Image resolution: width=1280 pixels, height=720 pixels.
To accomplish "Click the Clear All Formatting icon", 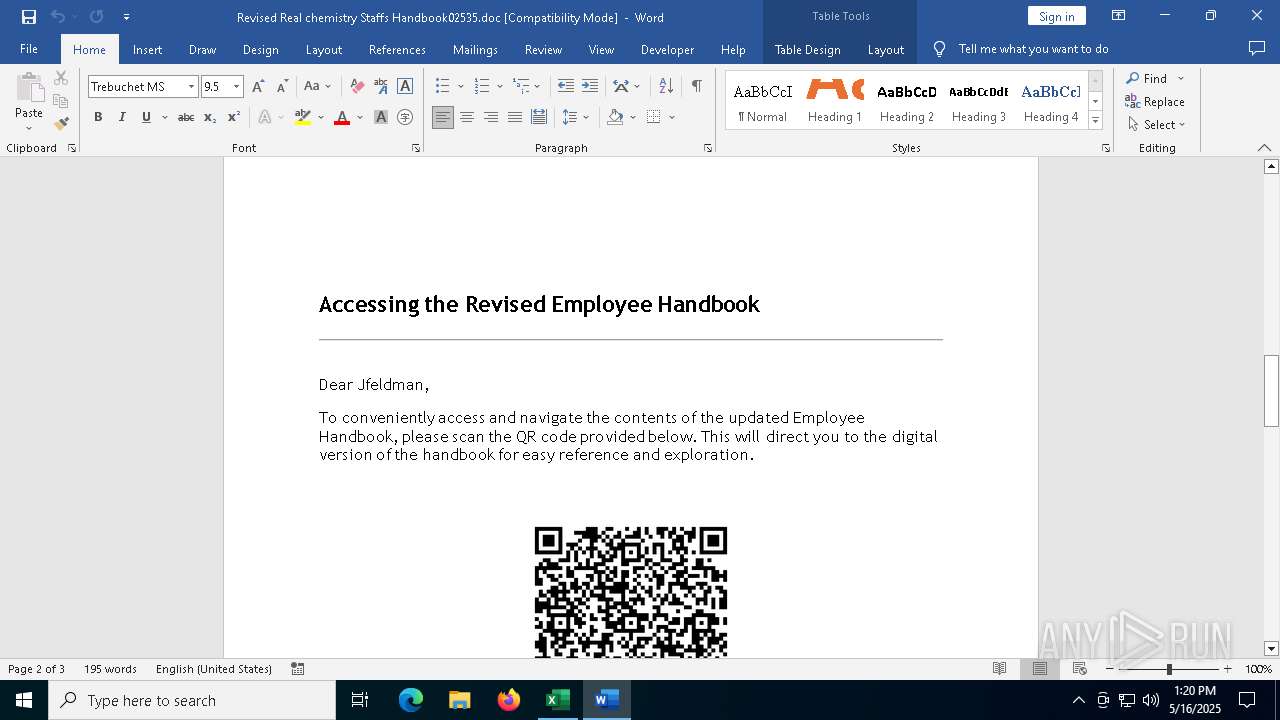I will coord(357,87).
